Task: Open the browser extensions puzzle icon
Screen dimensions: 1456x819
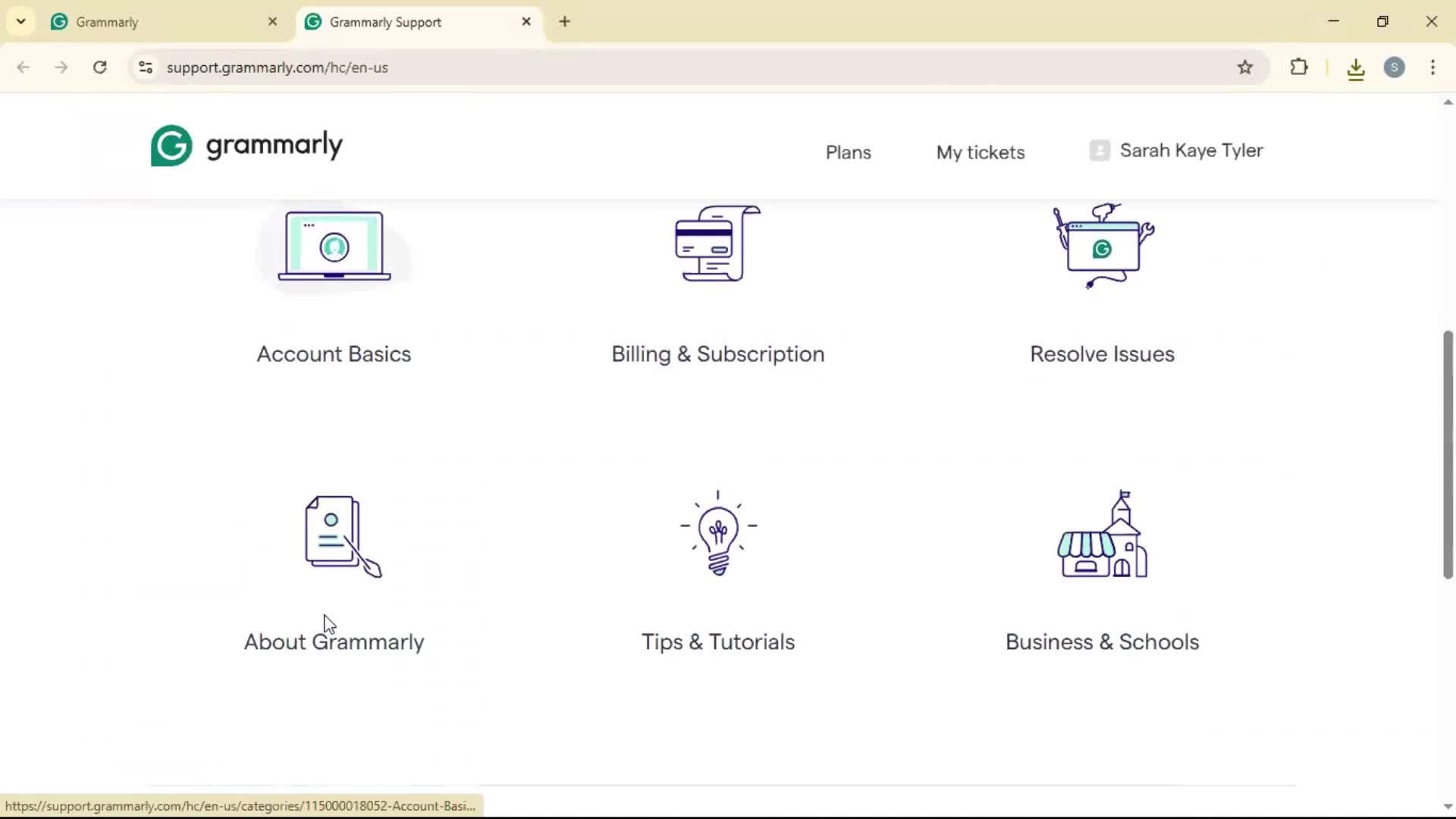Action: point(1299,67)
